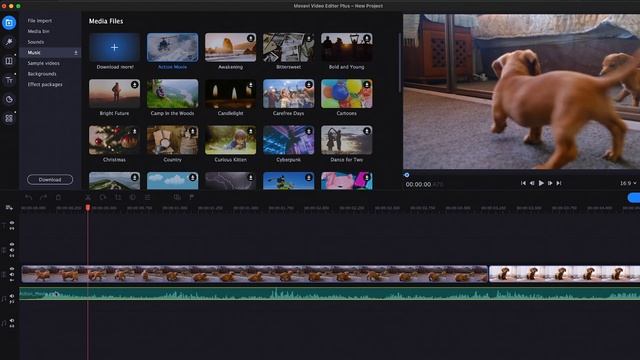Viewport: 640px width, 360px height.
Task: Open the 16:9 aspect ratio dropdown
Action: pos(628,184)
